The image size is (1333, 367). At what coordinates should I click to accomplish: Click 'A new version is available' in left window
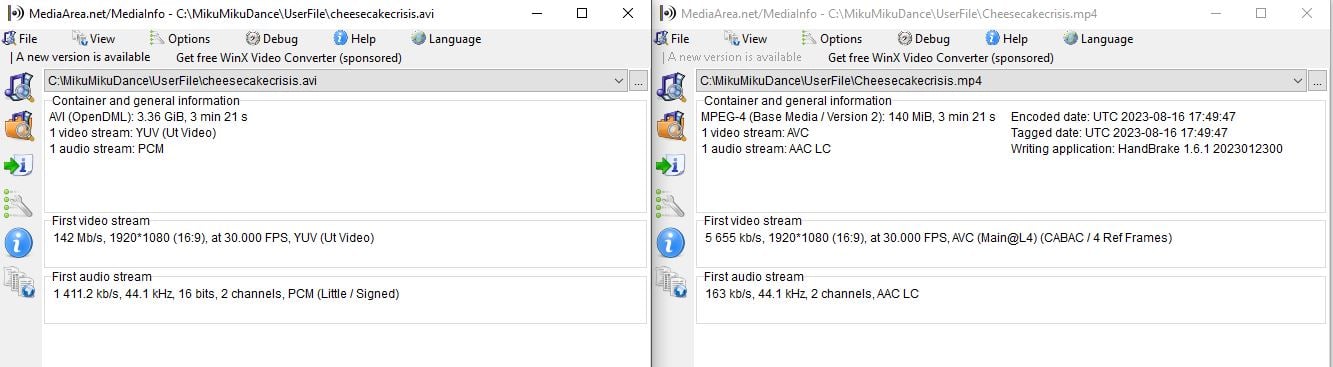[83, 58]
